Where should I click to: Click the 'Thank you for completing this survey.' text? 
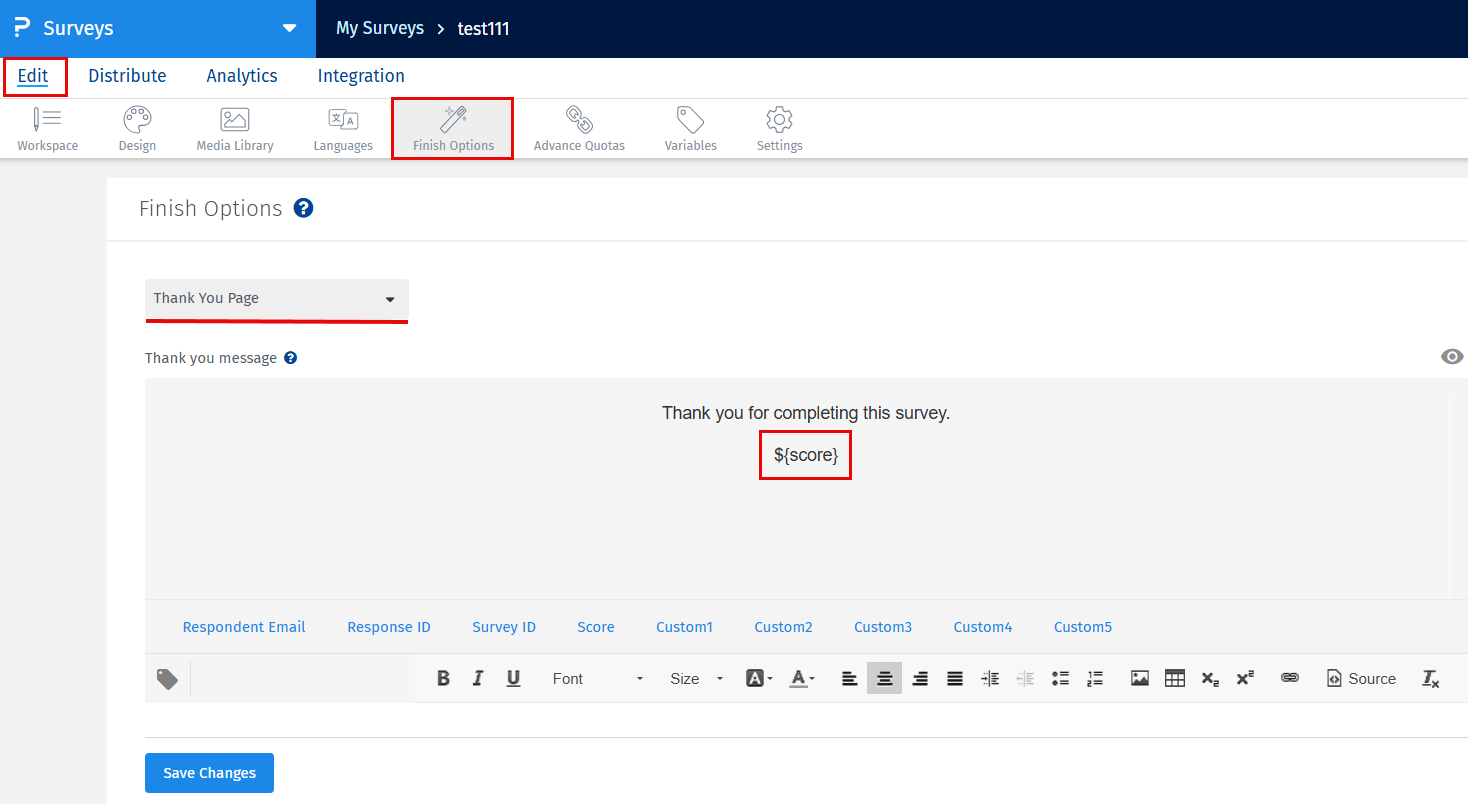click(806, 413)
